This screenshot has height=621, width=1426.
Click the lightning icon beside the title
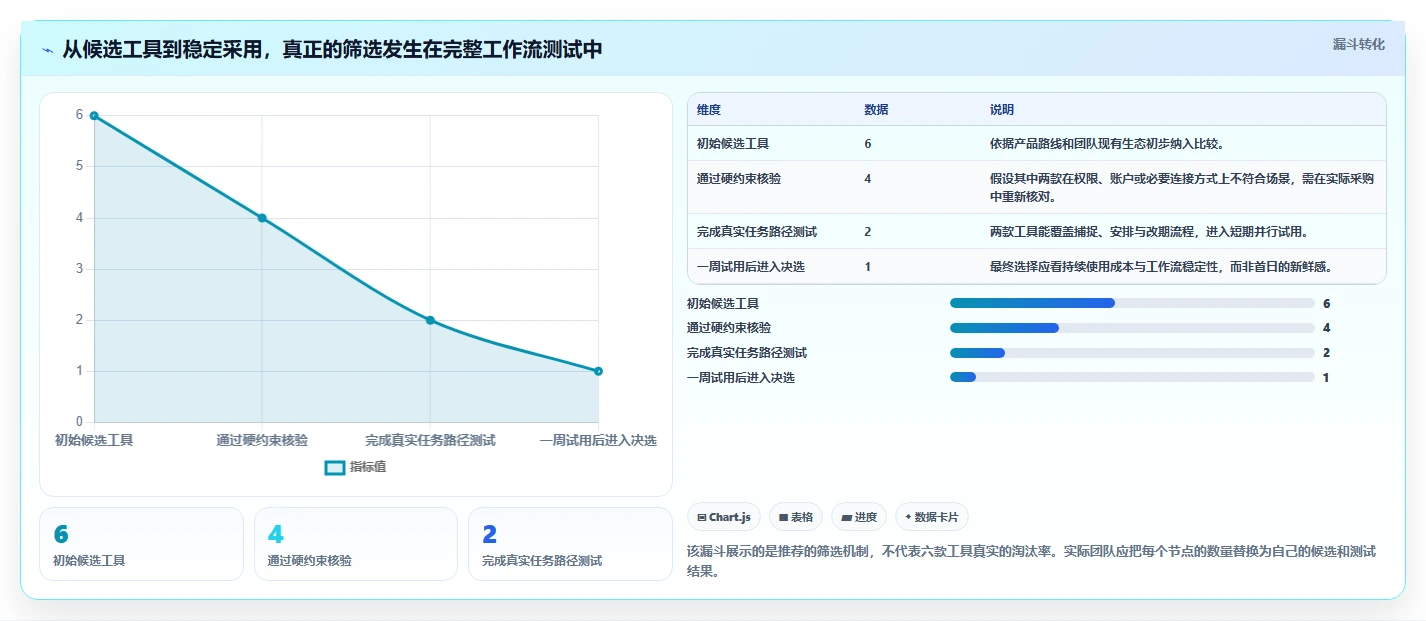(x=48, y=50)
